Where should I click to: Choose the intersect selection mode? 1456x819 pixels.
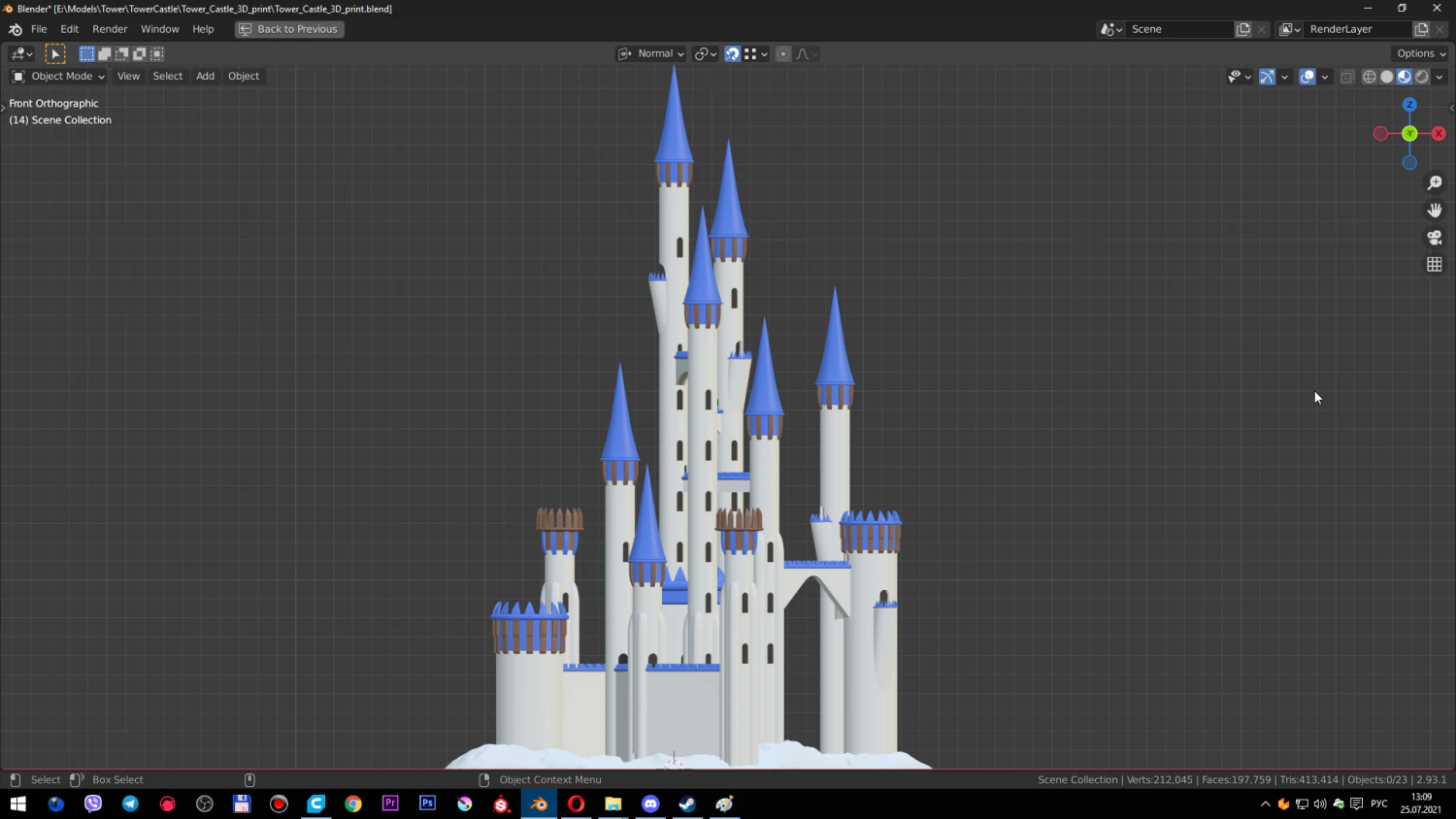pos(156,54)
